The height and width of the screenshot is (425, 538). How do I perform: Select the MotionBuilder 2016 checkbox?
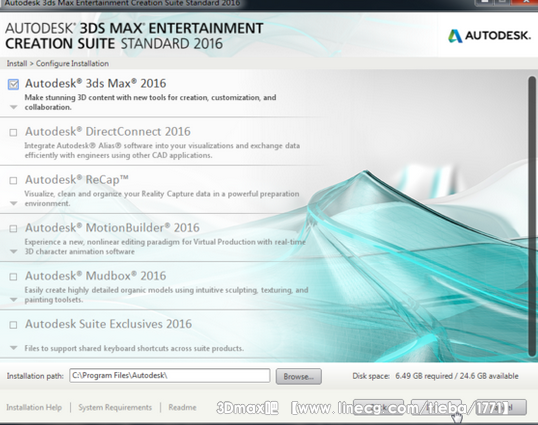13,229
